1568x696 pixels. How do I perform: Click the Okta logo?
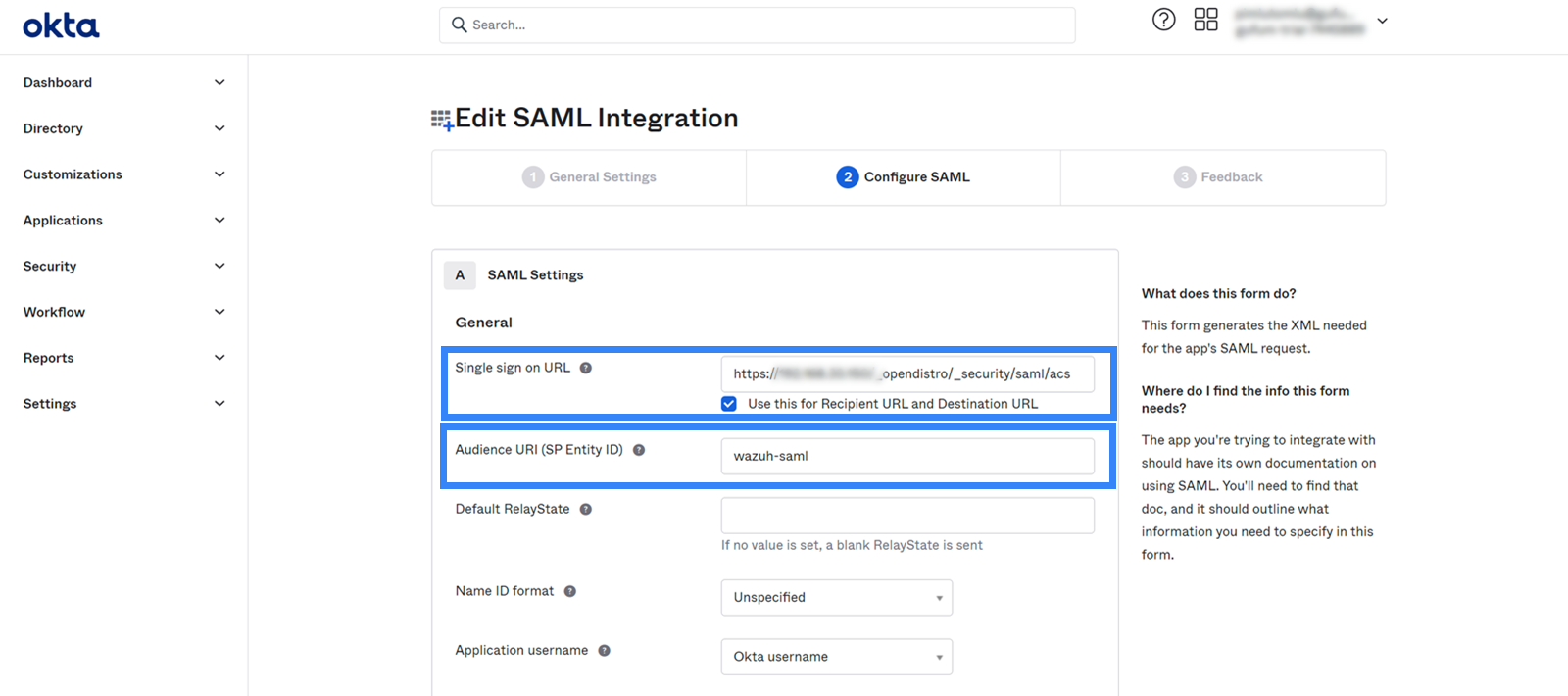pos(61,25)
